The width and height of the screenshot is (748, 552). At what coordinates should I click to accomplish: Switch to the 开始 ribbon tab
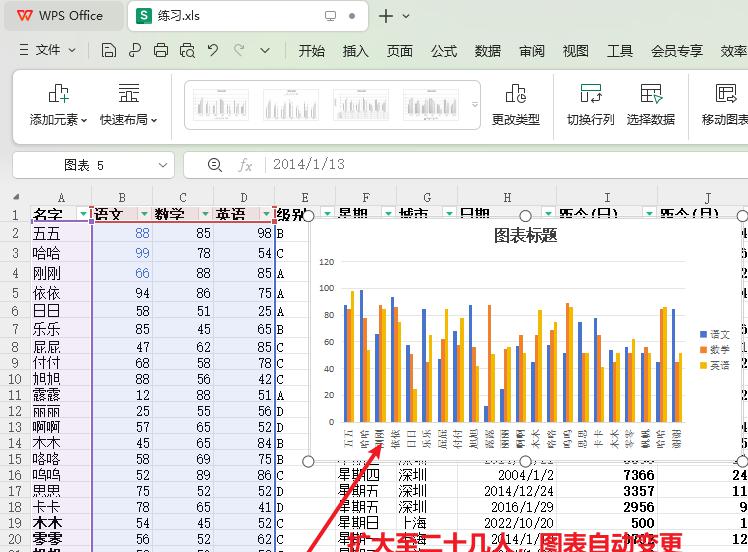tap(312, 51)
